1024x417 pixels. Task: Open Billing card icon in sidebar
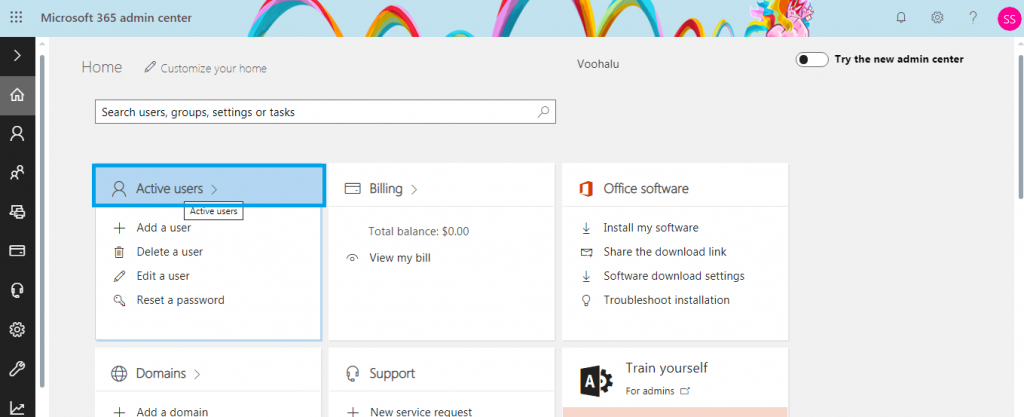[18, 251]
